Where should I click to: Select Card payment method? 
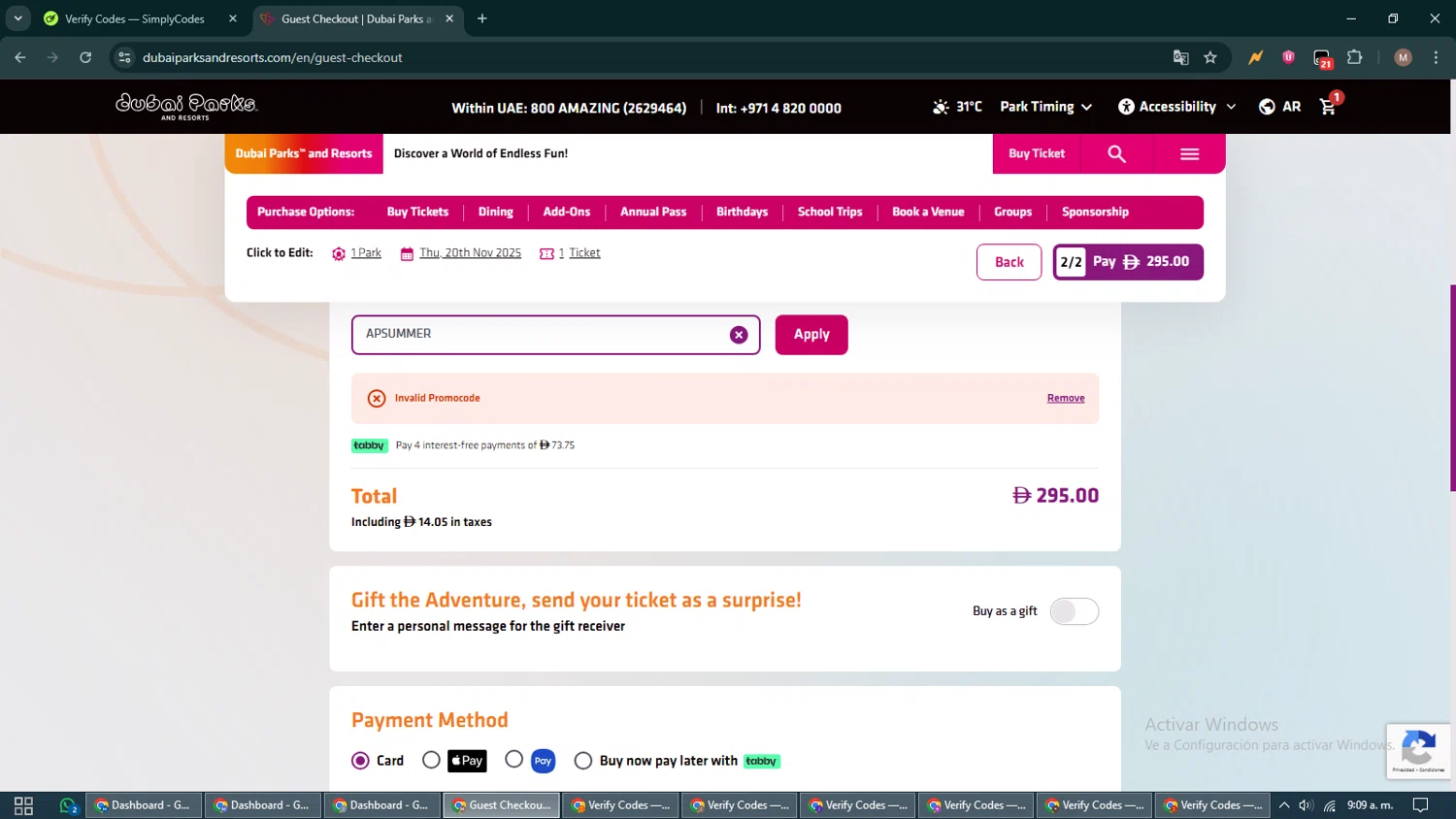(x=360, y=761)
